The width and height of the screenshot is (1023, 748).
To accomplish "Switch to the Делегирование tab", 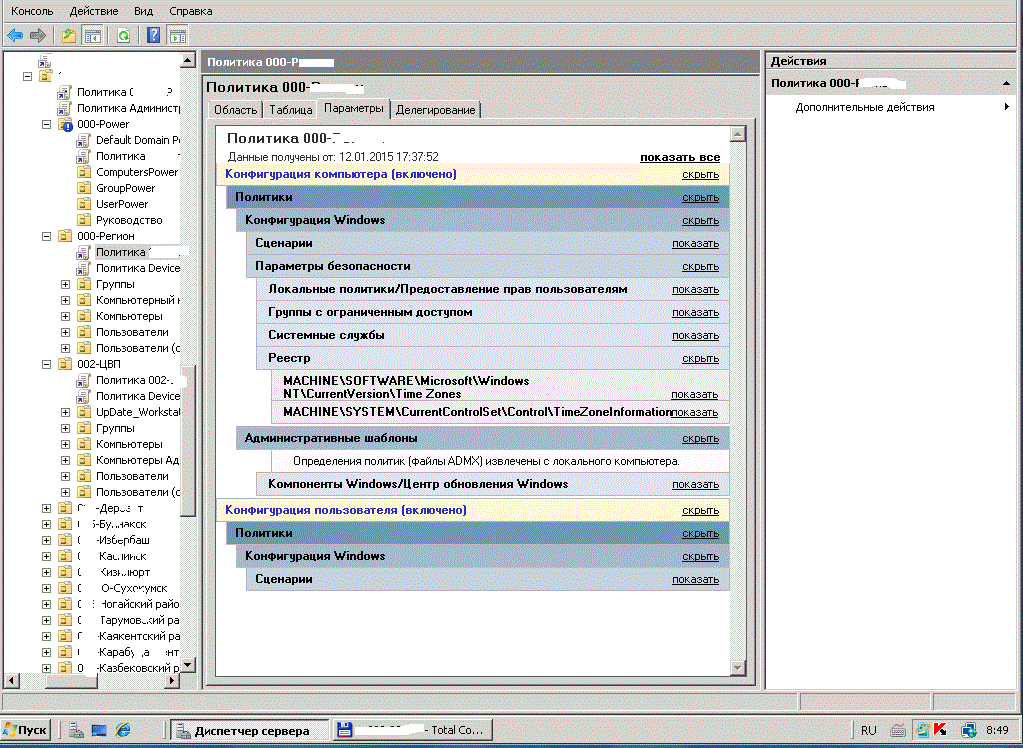I will coord(435,110).
